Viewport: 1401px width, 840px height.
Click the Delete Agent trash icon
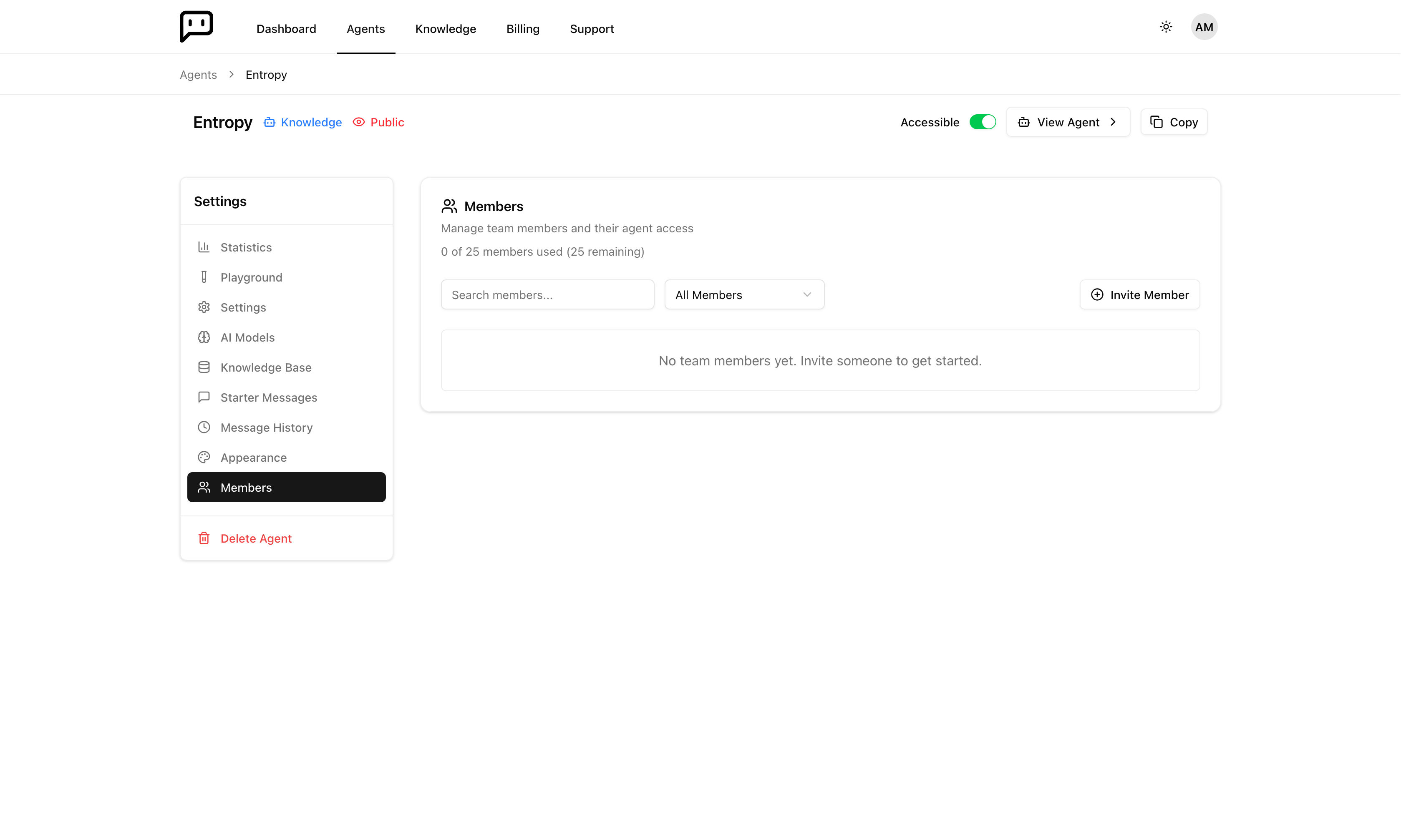204,538
